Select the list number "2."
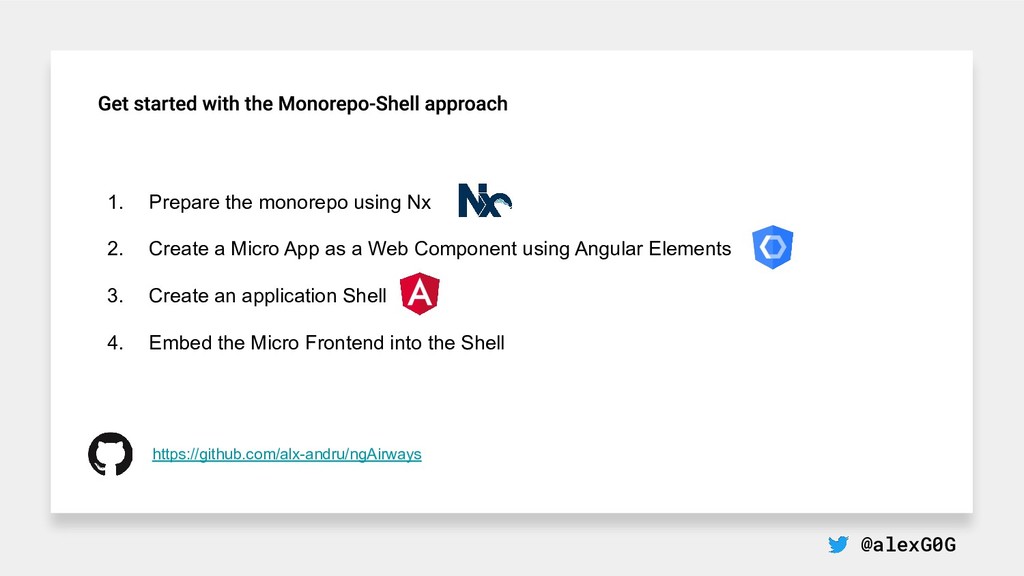This screenshot has height=576, width=1024. click(115, 249)
